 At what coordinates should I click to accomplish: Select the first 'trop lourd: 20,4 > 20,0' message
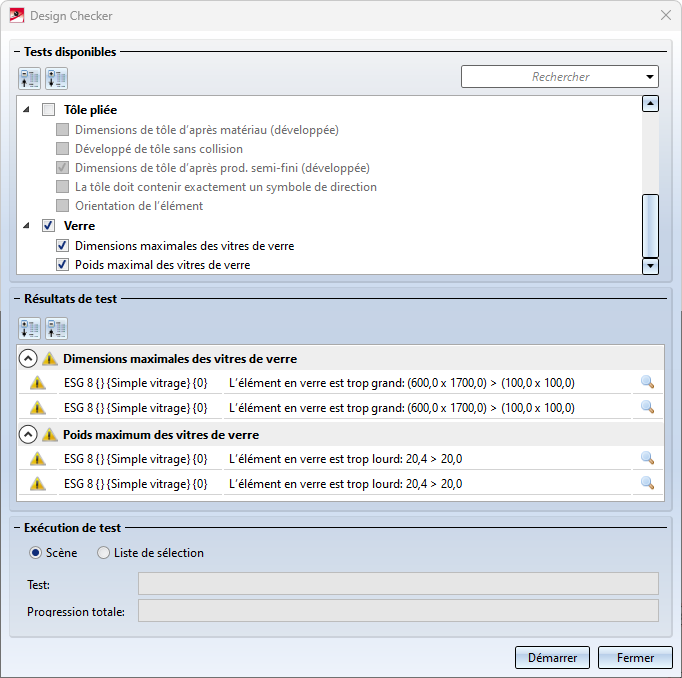[346, 459]
